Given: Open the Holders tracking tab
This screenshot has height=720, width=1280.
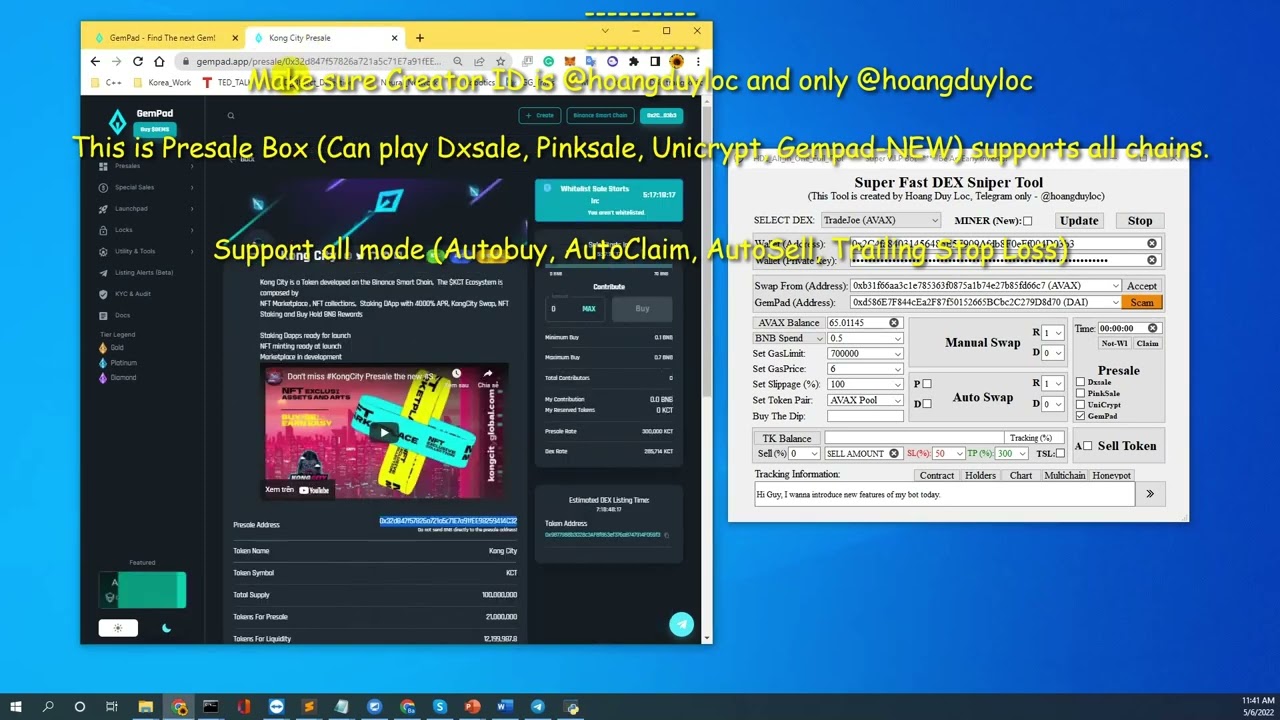Looking at the screenshot, I should pos(980,475).
